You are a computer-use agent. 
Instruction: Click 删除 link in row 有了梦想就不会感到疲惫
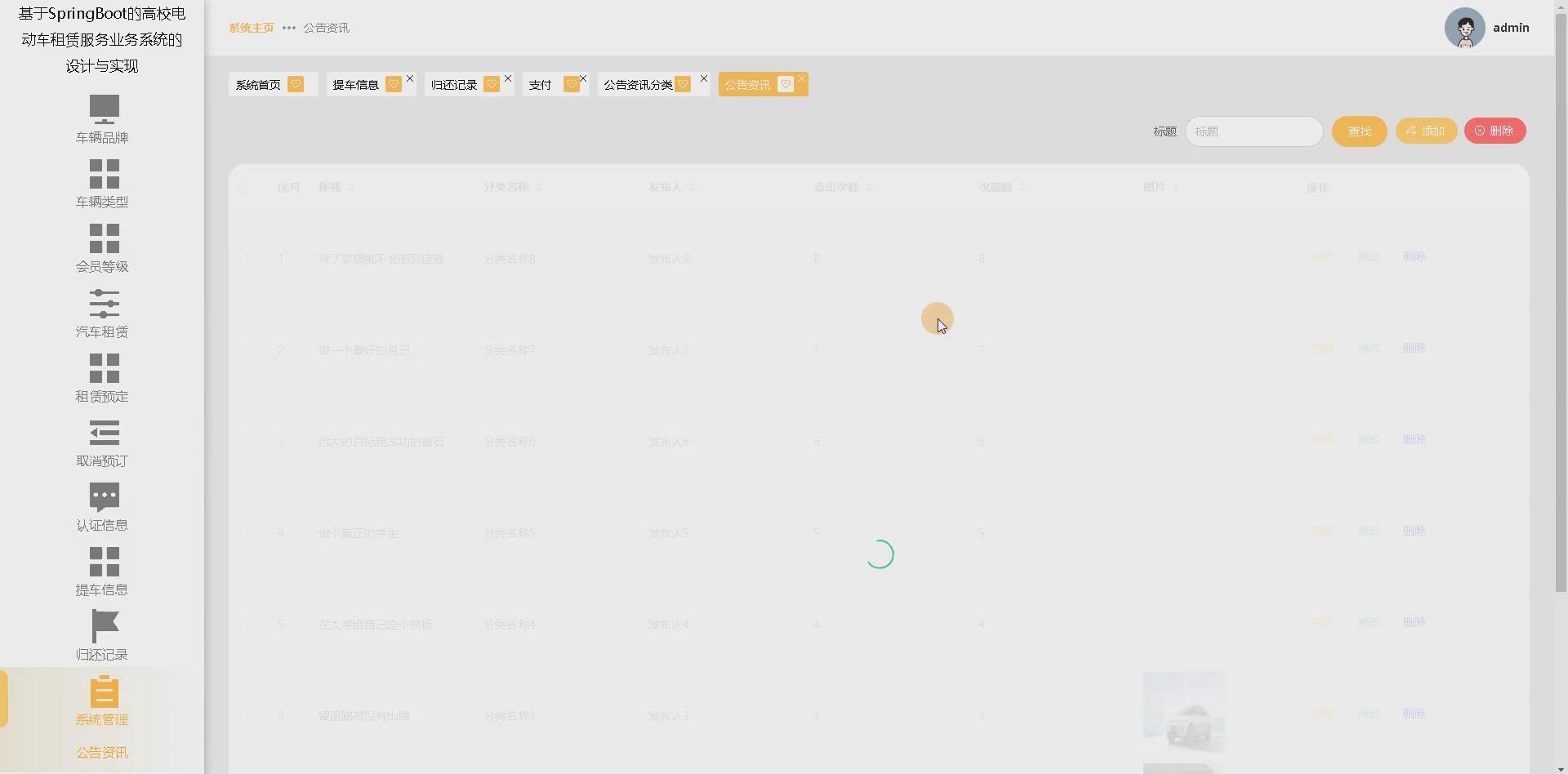pos(1414,256)
